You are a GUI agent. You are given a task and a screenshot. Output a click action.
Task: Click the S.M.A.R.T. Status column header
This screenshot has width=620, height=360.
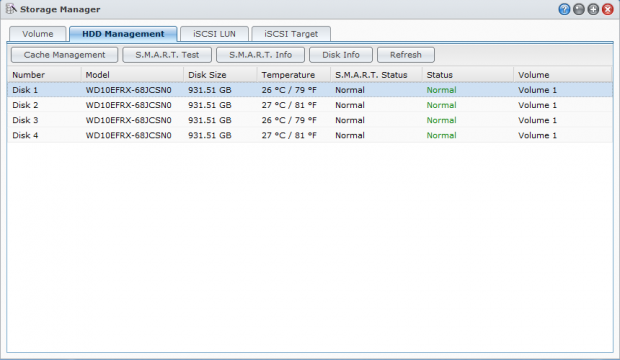tap(376, 75)
